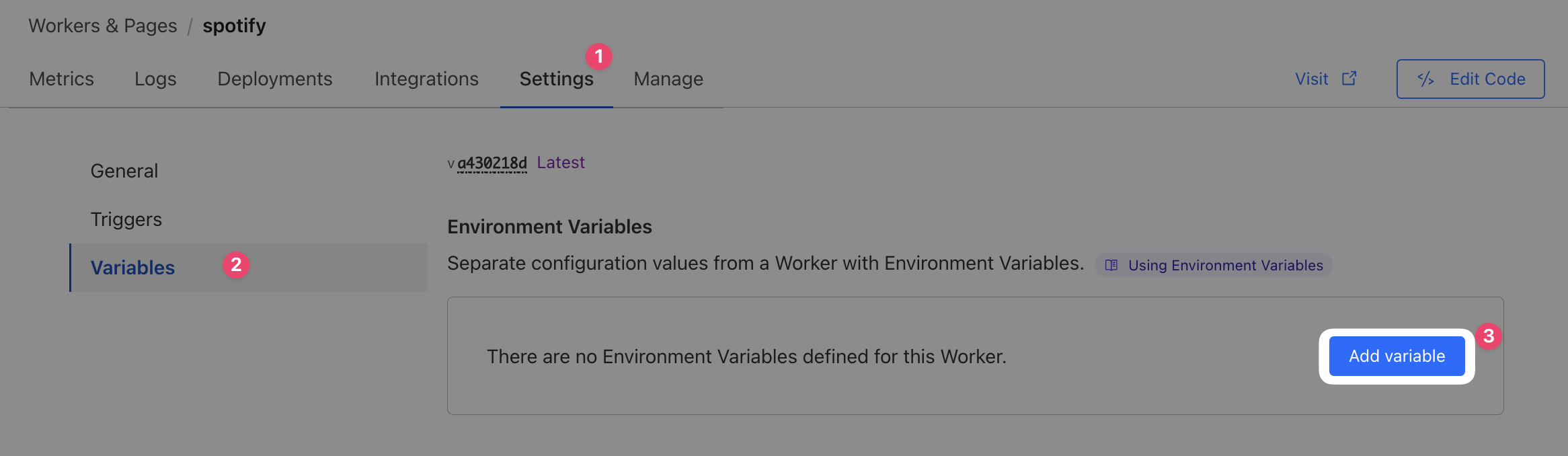The width and height of the screenshot is (1568, 456).
Task: Switch to the Logs tab
Action: pyautogui.click(x=155, y=79)
